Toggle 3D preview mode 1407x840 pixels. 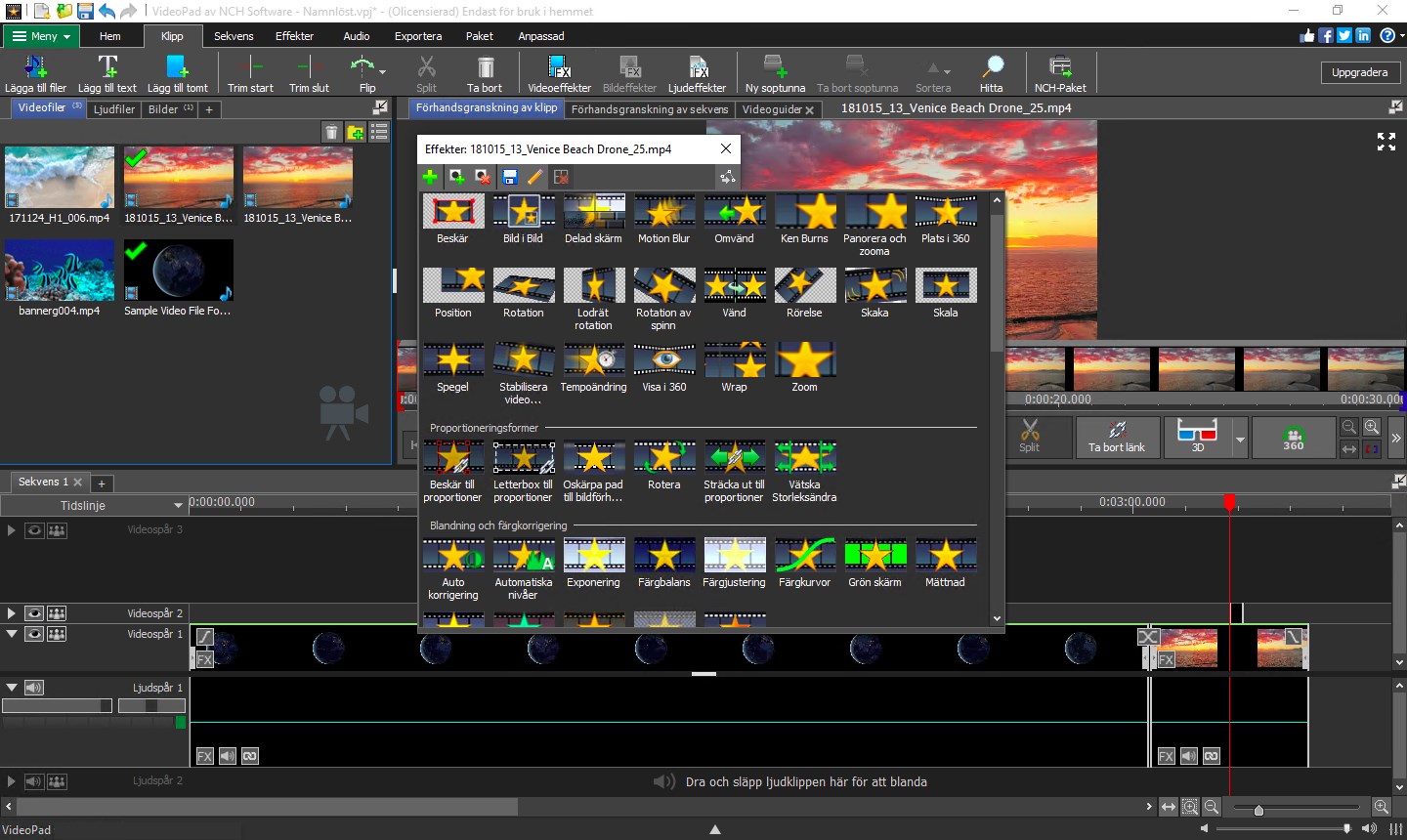(1197, 437)
